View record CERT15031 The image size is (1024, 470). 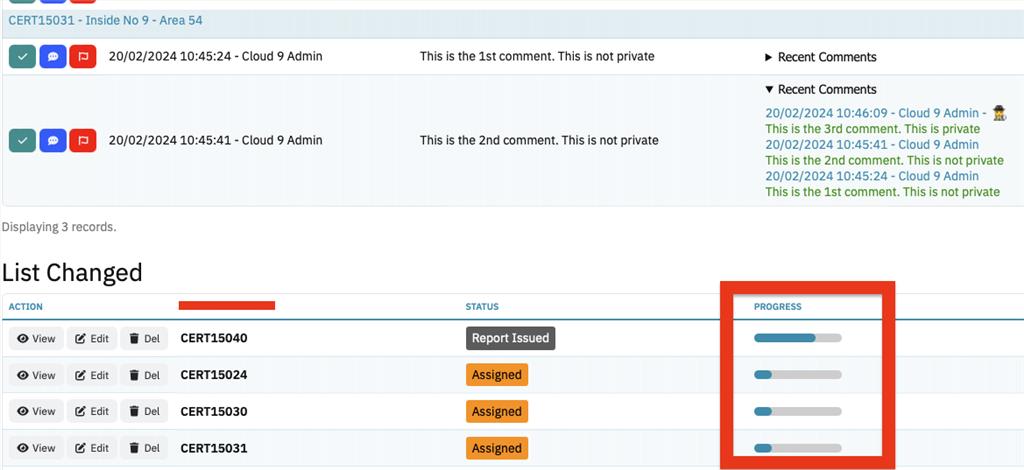pos(36,449)
